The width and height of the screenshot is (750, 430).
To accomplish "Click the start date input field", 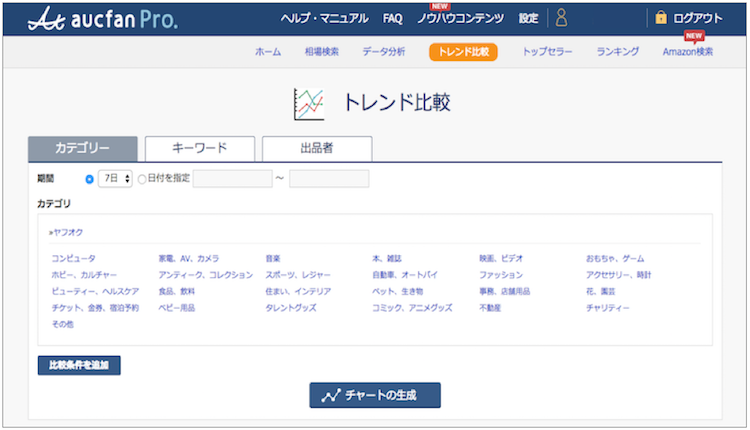I will [x=232, y=179].
